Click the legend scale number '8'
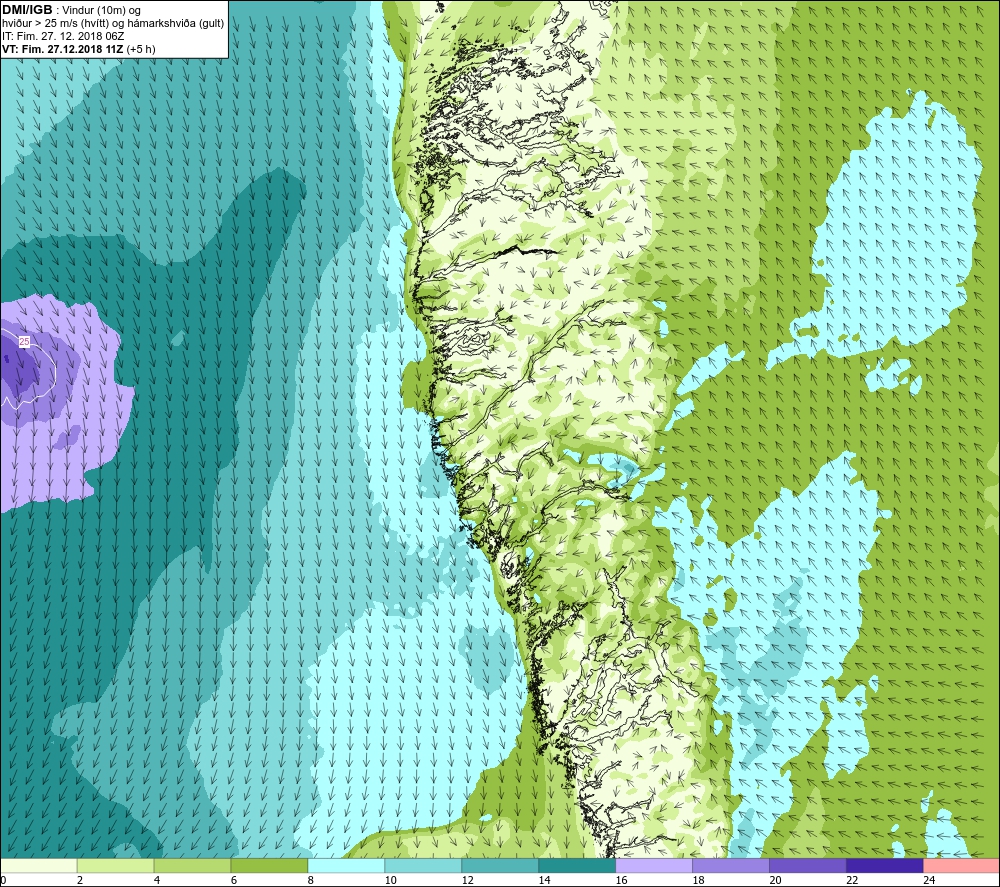This screenshot has height=887, width=1000. (311, 880)
